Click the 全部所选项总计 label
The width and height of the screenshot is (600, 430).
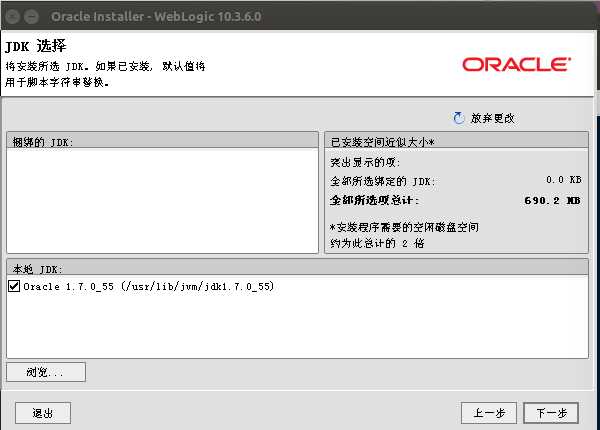[x=375, y=200]
